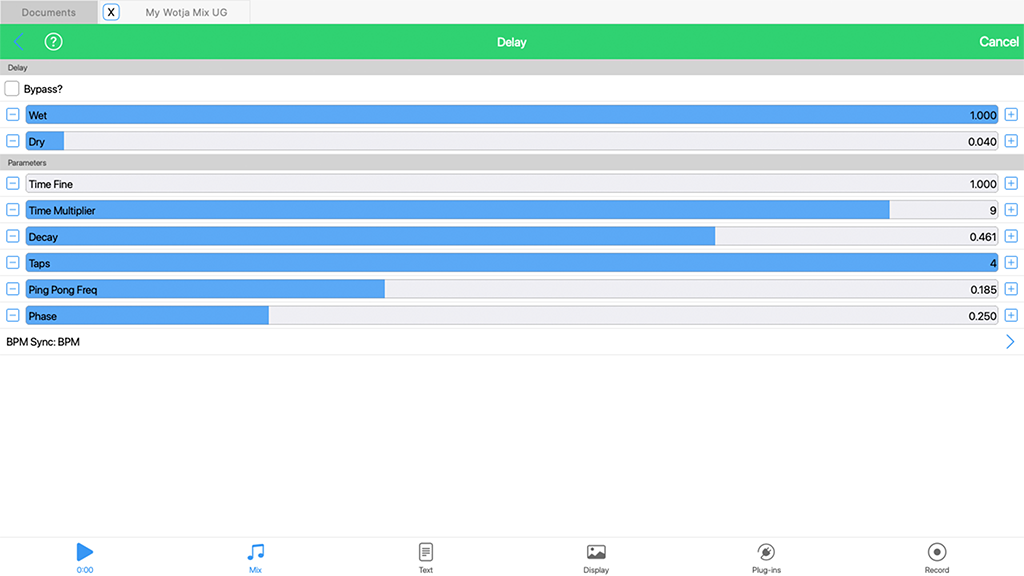Decrease Taps with the minus button
Image resolution: width=1024 pixels, height=576 pixels.
13,263
